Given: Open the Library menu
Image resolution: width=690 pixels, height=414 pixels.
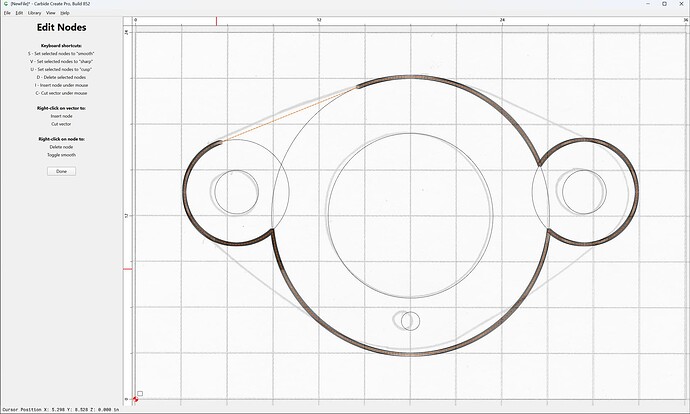Looking at the screenshot, I should click(34, 13).
